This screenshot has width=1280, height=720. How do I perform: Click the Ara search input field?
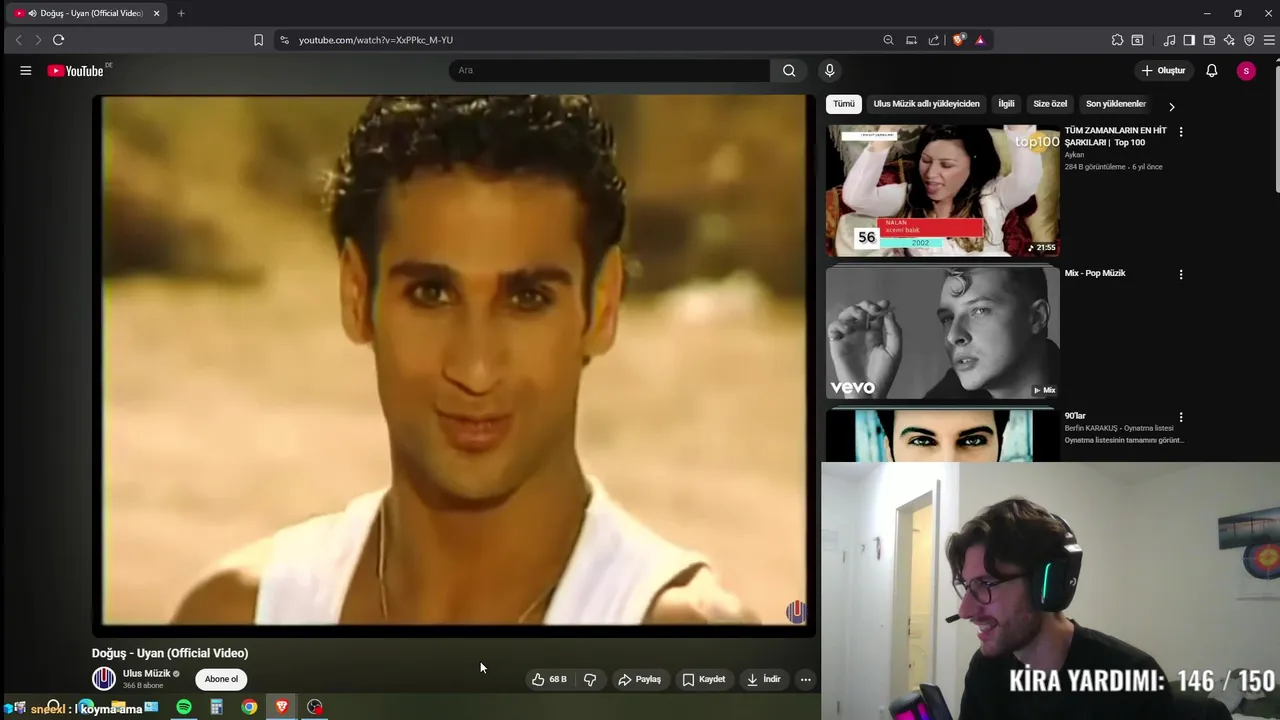click(x=609, y=71)
